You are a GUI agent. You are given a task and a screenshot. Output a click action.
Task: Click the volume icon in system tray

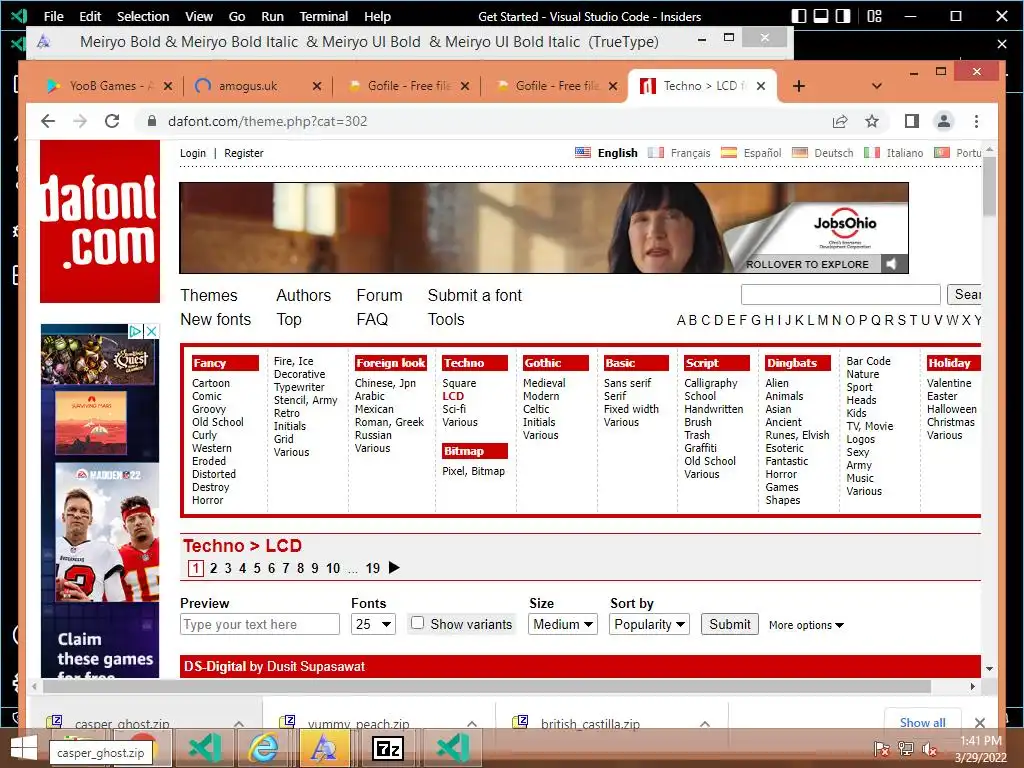pyautogui.click(x=929, y=749)
